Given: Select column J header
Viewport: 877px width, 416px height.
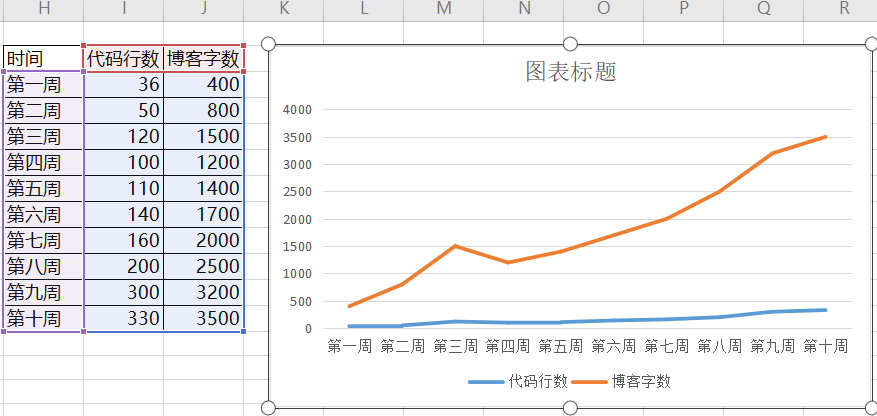Looking at the screenshot, I should (204, 10).
